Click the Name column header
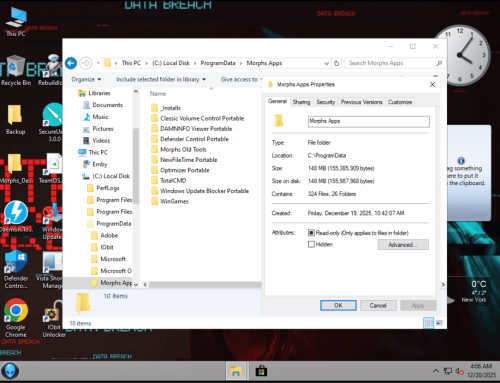 point(158,94)
